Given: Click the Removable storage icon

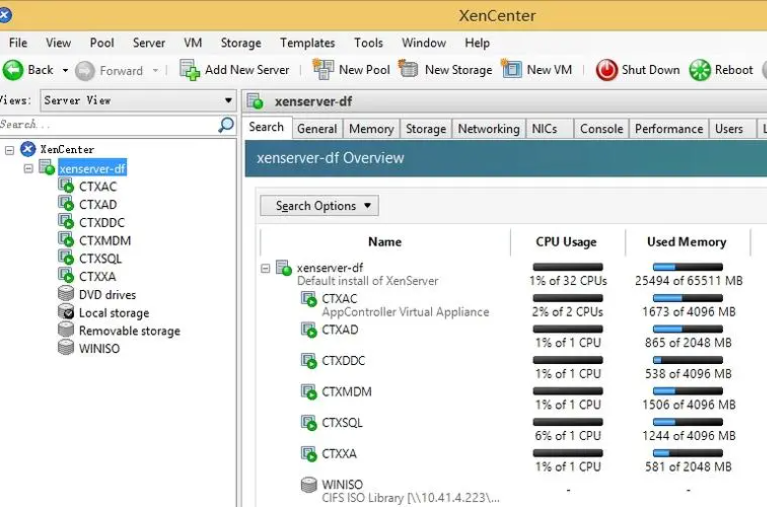Looking at the screenshot, I should coord(66,330).
